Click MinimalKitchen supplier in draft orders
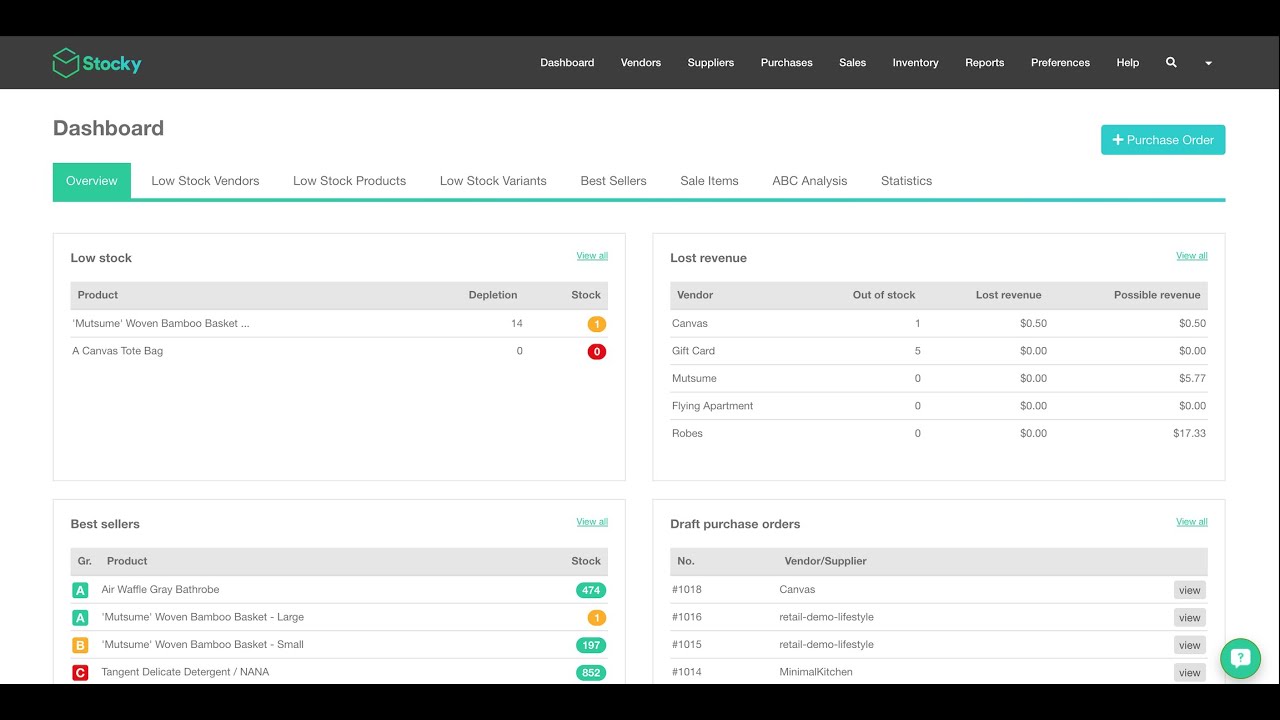The height and width of the screenshot is (720, 1280). pyautogui.click(x=816, y=672)
